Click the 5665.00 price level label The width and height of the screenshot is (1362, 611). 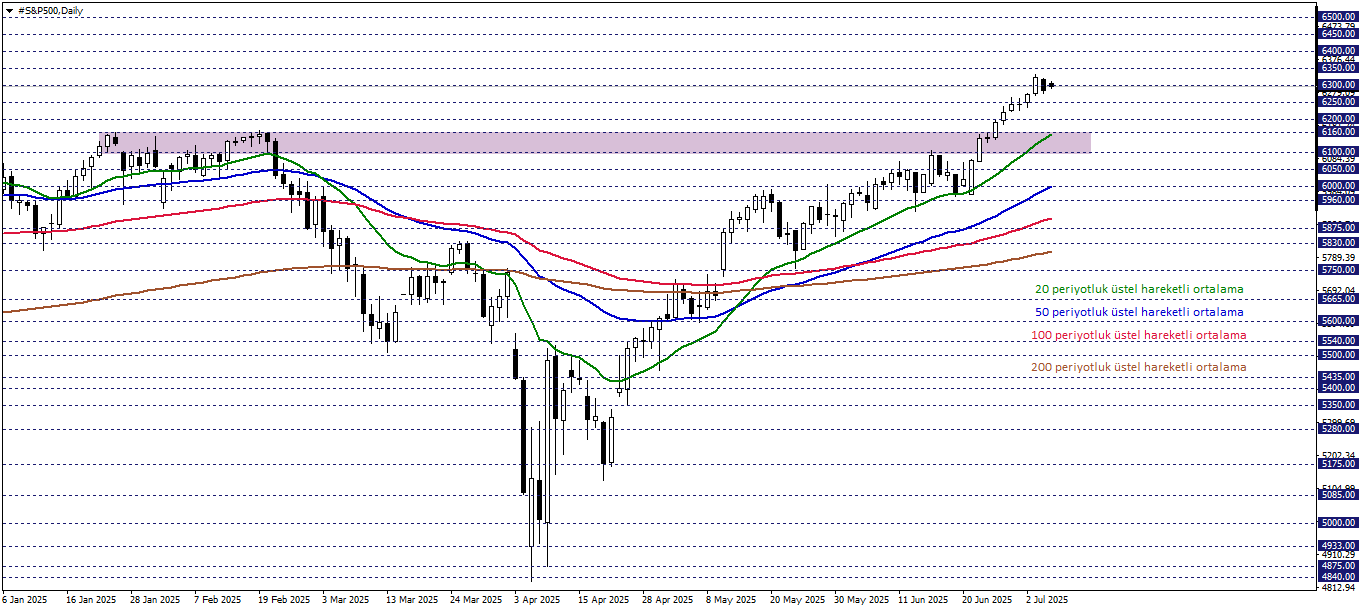pyautogui.click(x=1337, y=299)
